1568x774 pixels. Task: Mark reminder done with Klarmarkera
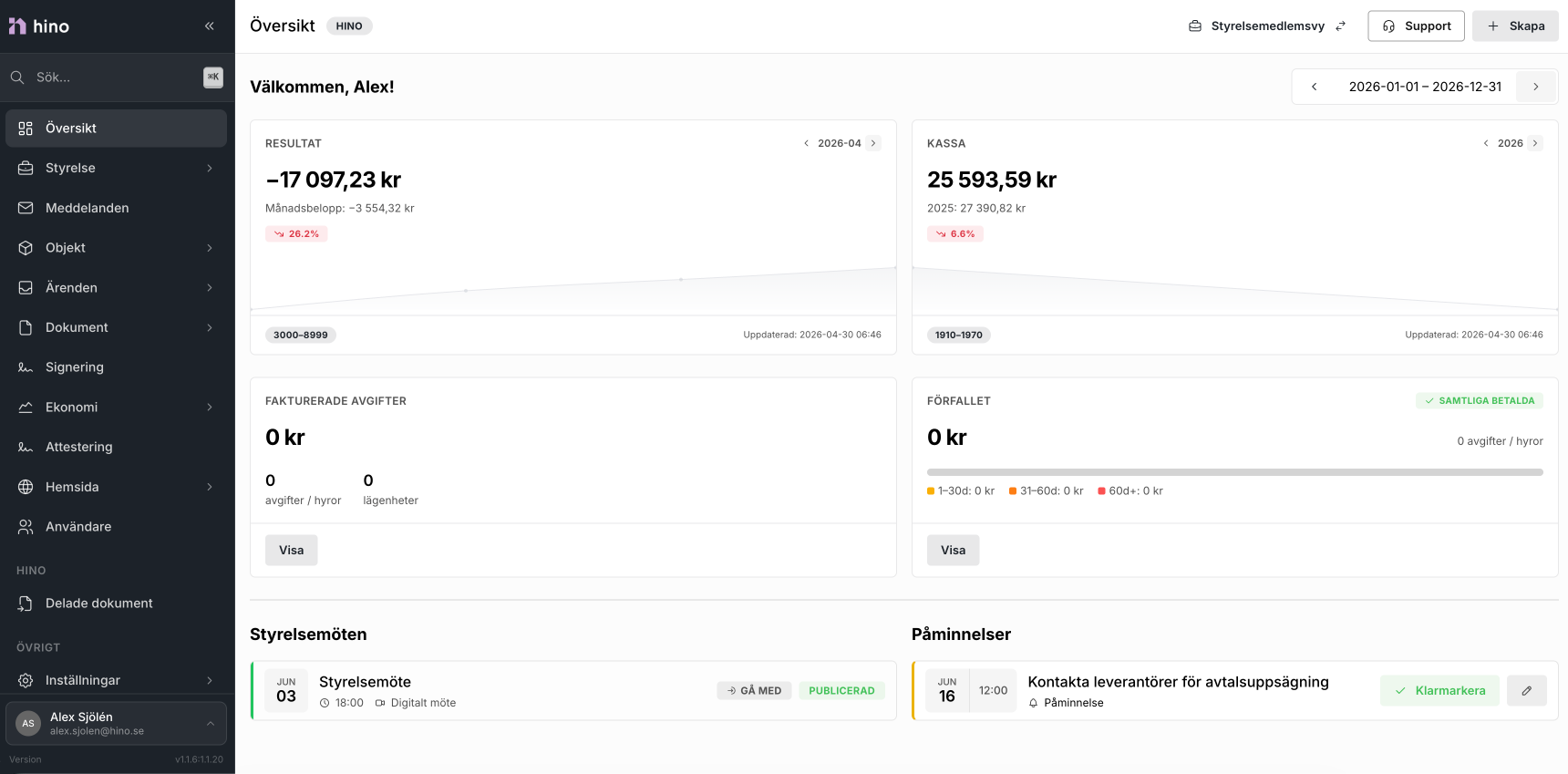coord(1439,691)
